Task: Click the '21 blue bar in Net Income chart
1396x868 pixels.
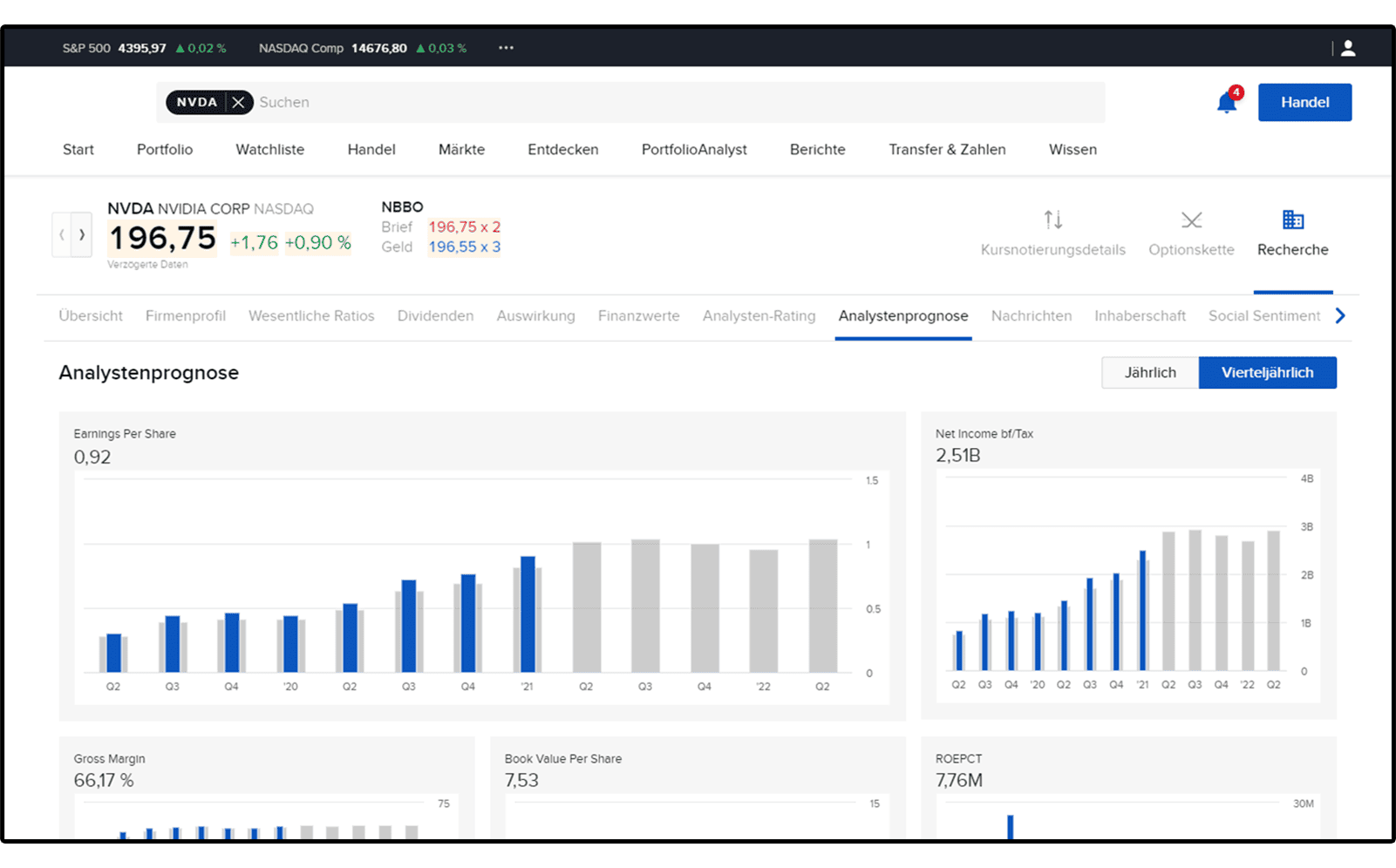Action: (x=1142, y=610)
